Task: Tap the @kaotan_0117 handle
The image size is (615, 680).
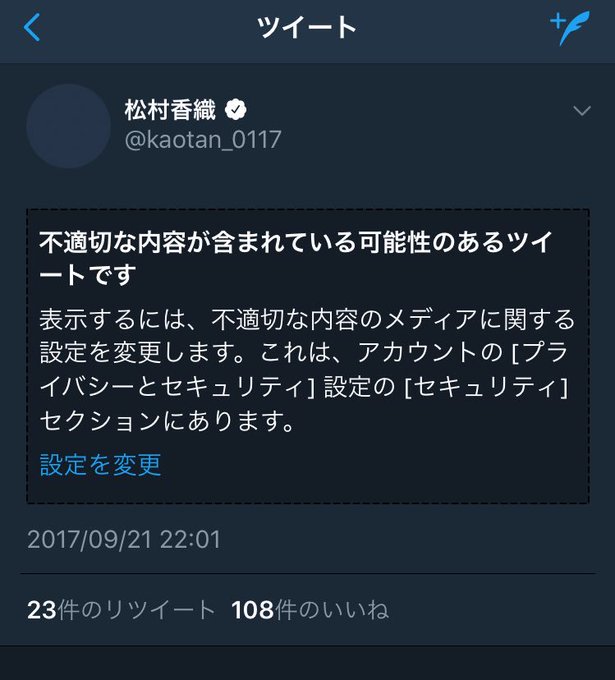Action: pos(203,140)
